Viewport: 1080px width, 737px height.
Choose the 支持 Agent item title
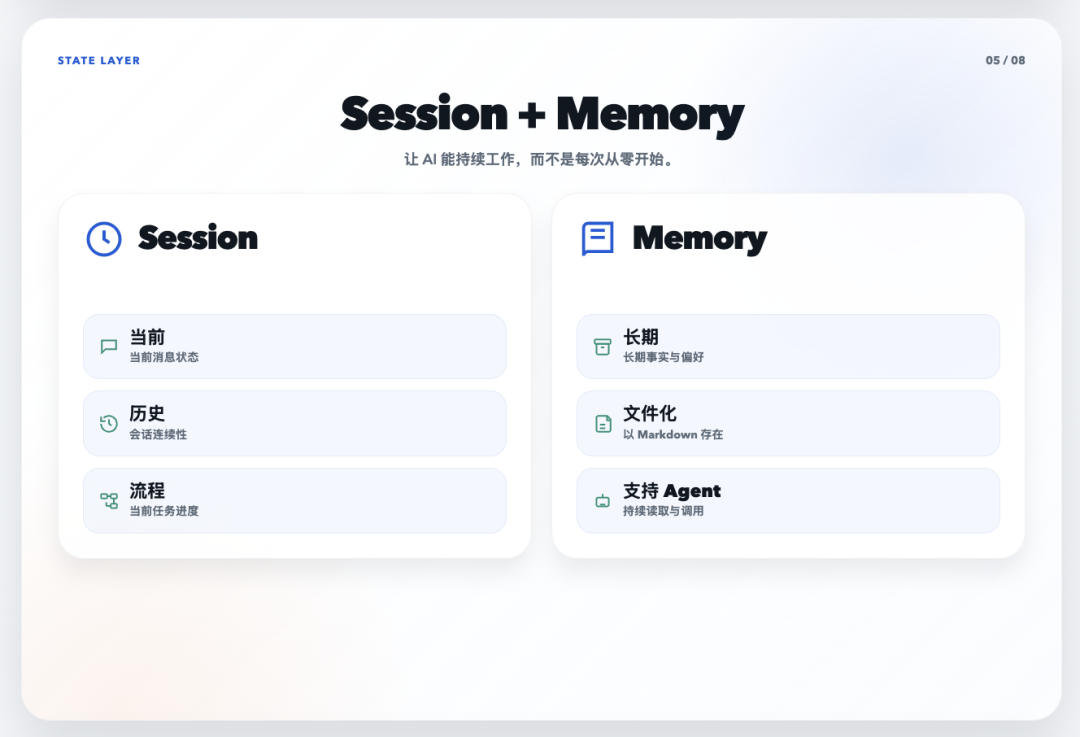pos(672,491)
